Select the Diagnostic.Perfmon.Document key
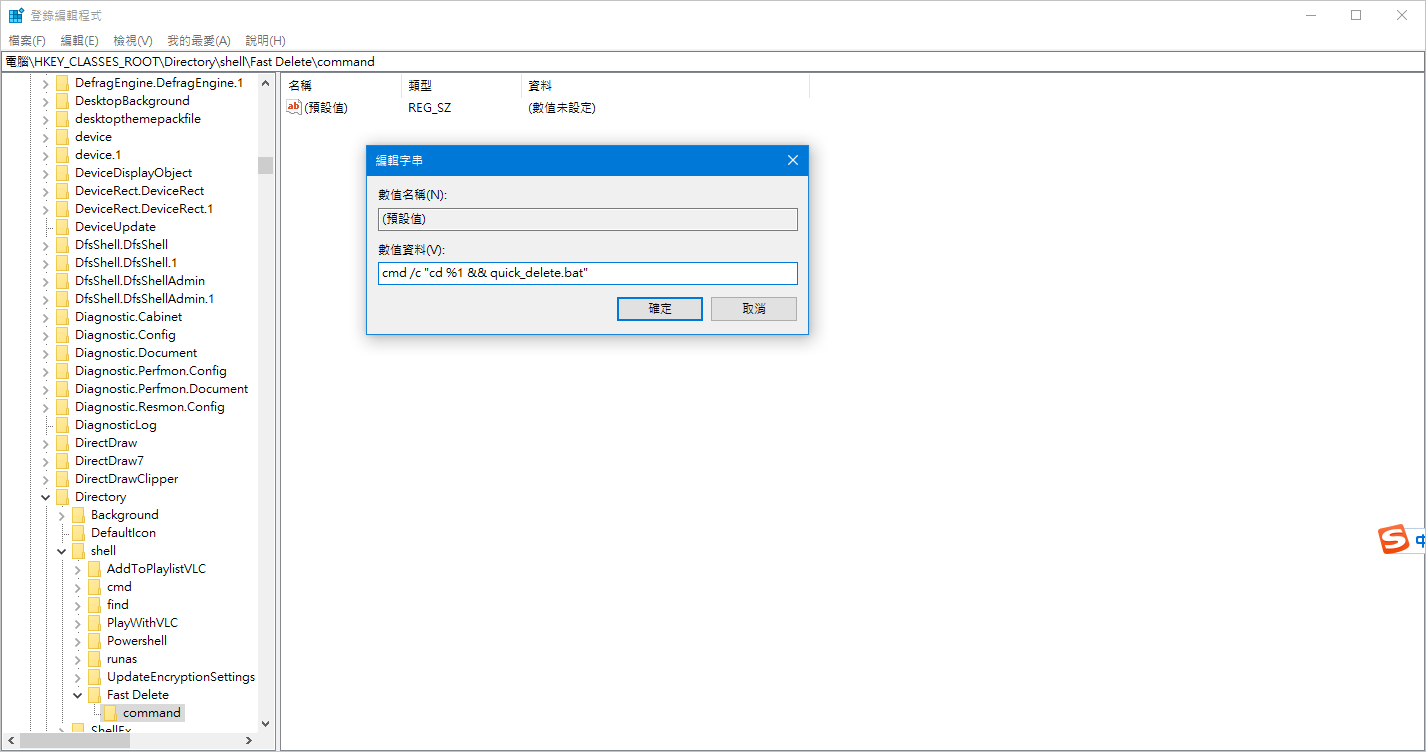Screen dimensions: 1426x752 pos(162,389)
